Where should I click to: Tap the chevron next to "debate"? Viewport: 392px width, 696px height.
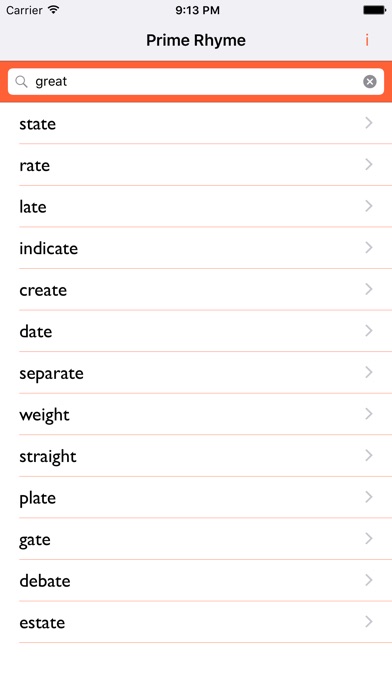(x=368, y=580)
